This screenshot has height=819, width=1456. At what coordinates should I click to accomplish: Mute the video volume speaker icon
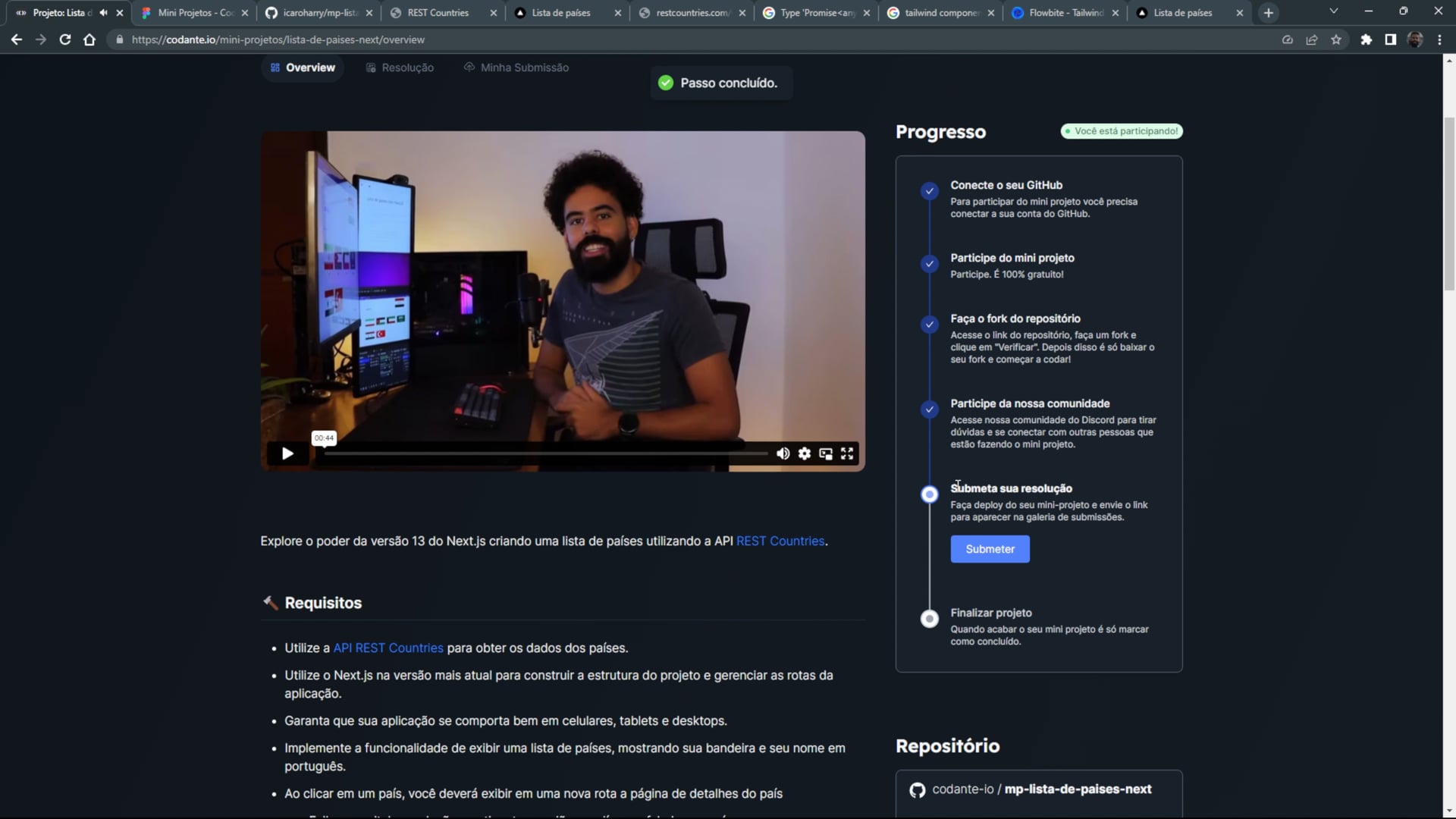tap(783, 453)
